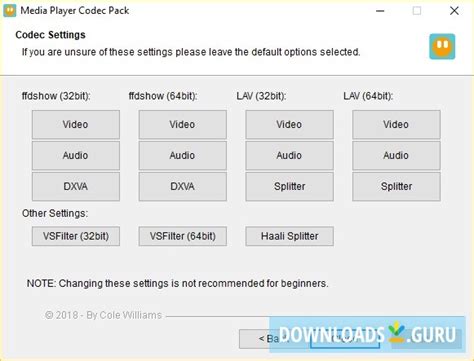Open ffdshow 32bit Video settings
The width and height of the screenshot is (474, 361).
[76, 124]
